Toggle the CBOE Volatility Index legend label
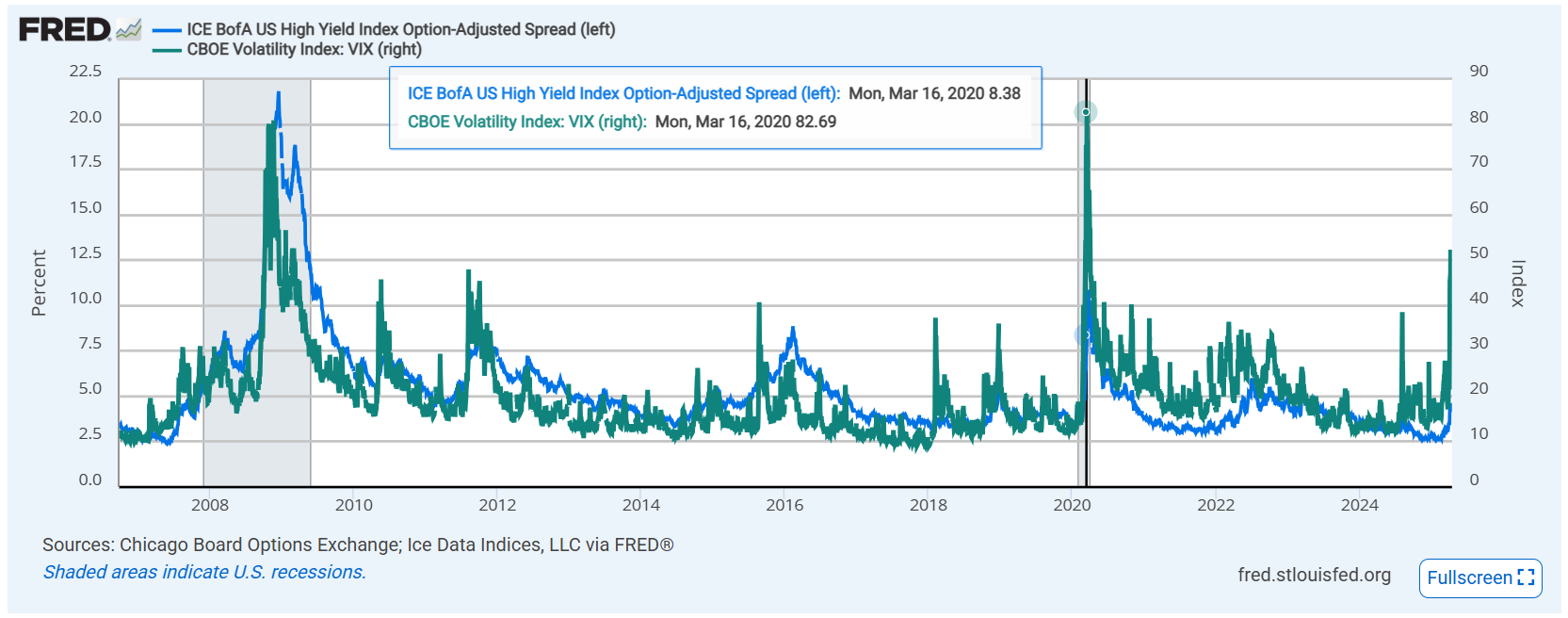The width and height of the screenshot is (1568, 618). pos(304,50)
